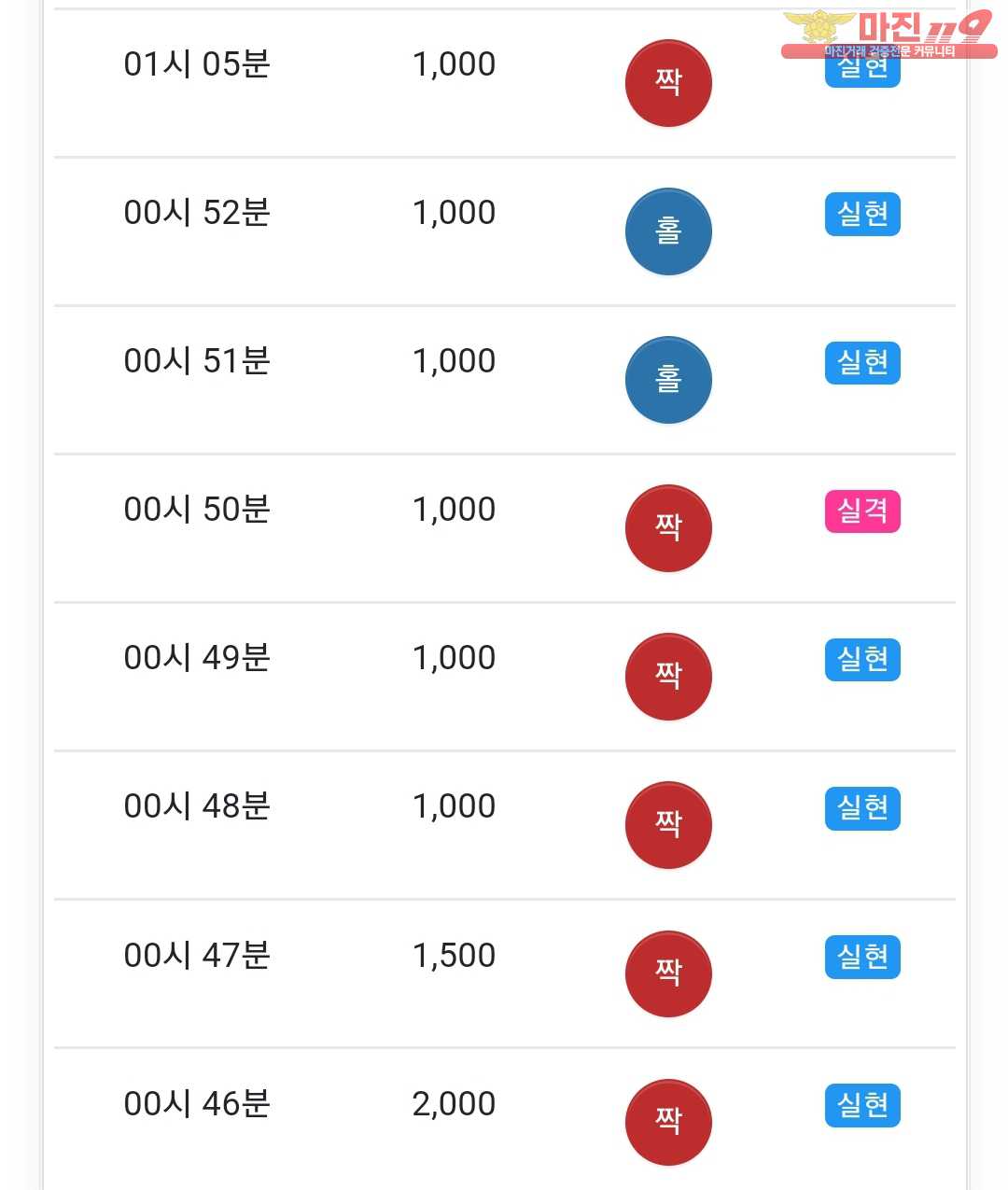Open the 마진119 logo at the top

(x=889, y=34)
